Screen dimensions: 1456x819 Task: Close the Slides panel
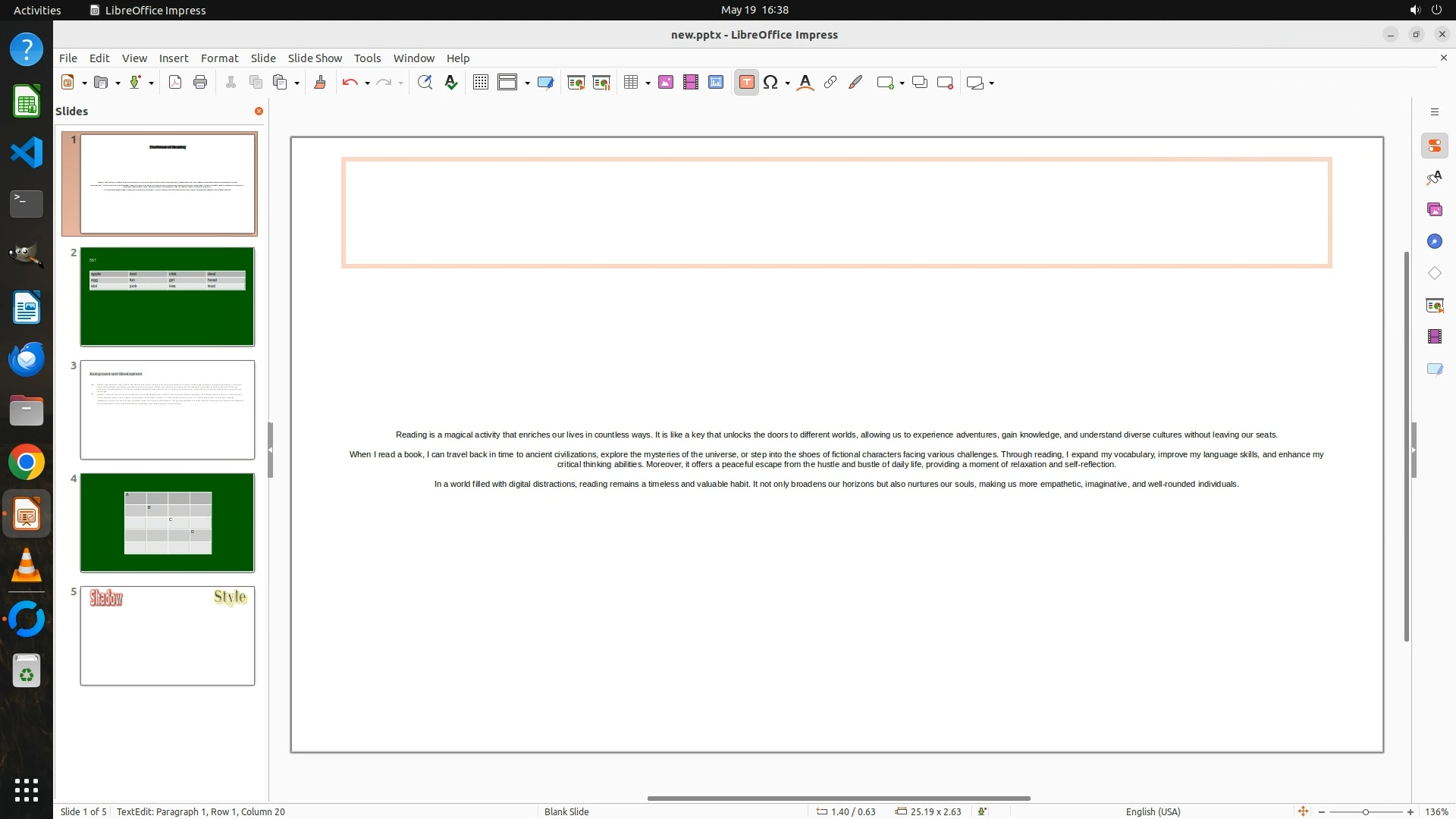tap(259, 111)
